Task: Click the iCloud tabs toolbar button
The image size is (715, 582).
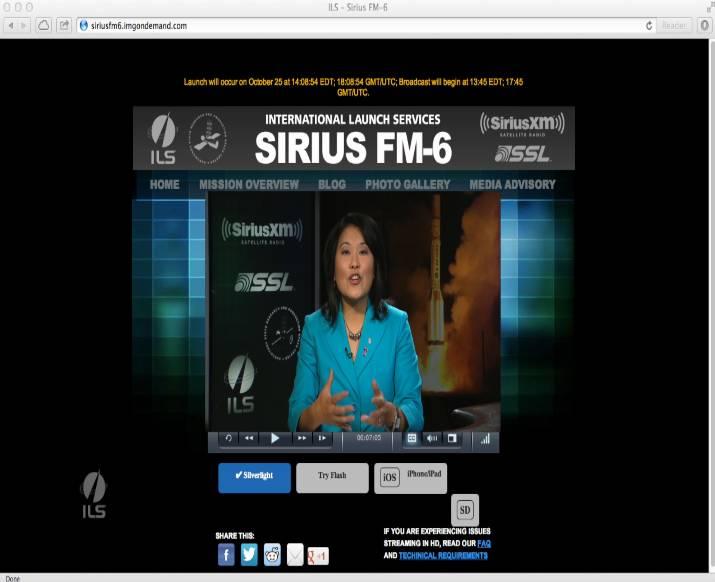Action: pos(44,26)
